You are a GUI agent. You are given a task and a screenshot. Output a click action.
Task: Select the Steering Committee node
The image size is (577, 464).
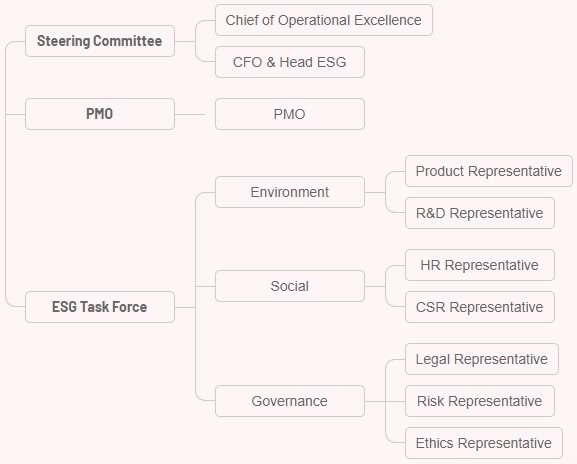(100, 41)
